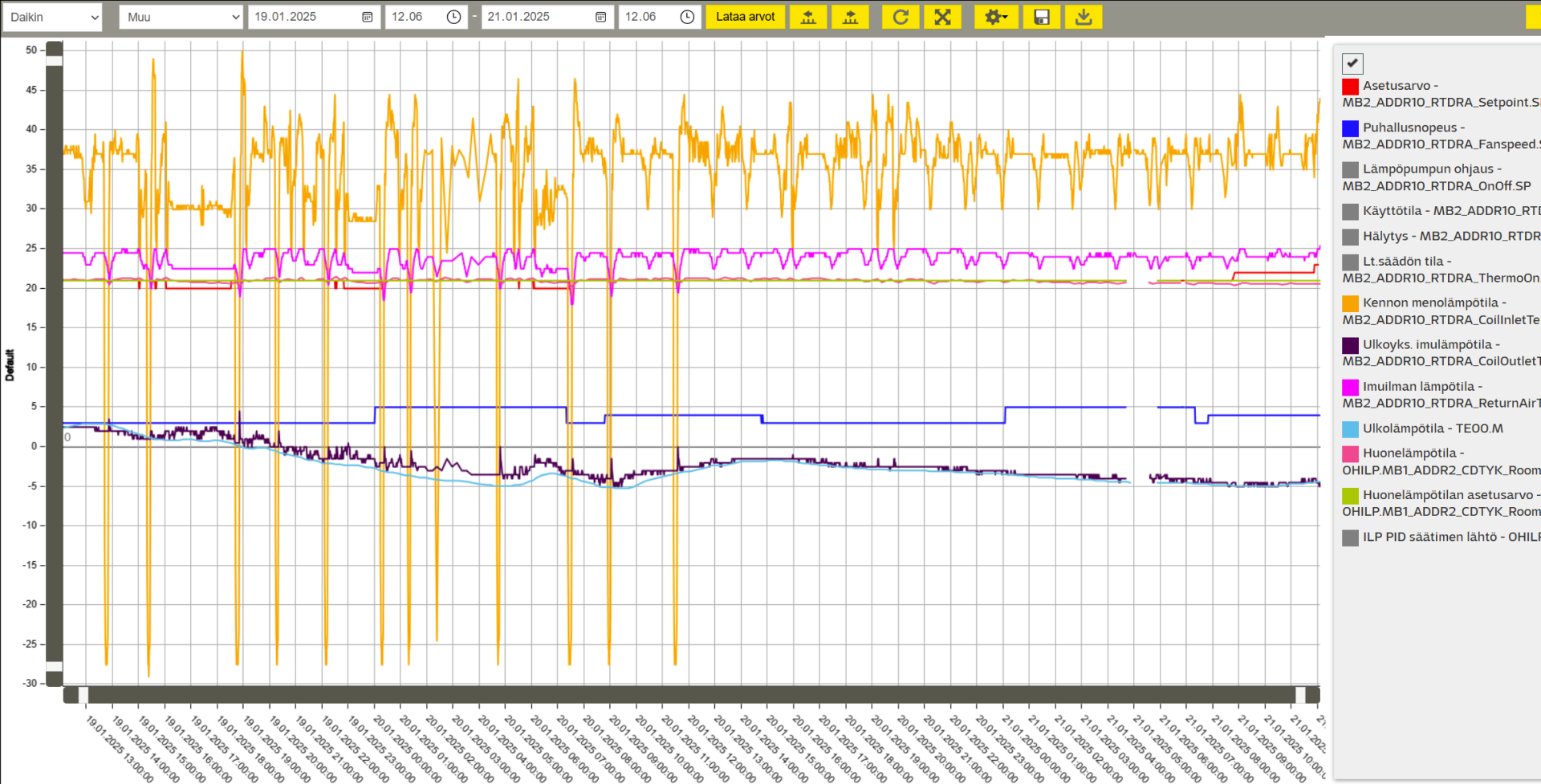
Task: Click the horizontal time range scrollbar
Action: [x=690, y=695]
